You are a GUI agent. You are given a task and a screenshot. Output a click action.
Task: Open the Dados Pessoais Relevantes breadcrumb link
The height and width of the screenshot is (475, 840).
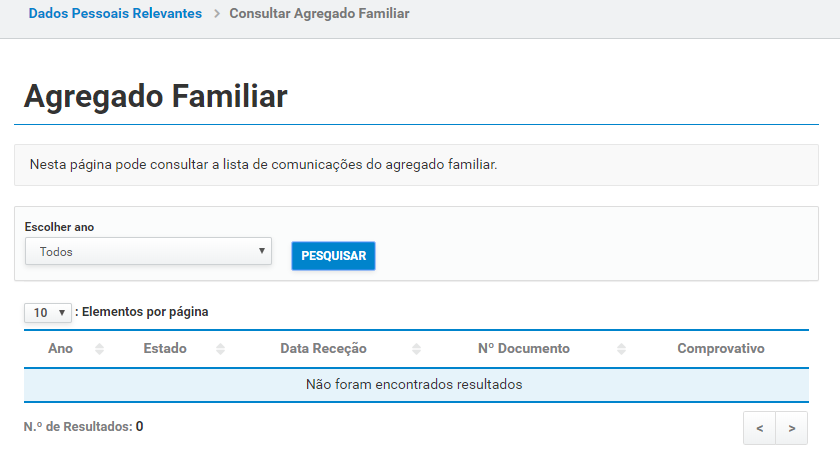pyautogui.click(x=115, y=14)
